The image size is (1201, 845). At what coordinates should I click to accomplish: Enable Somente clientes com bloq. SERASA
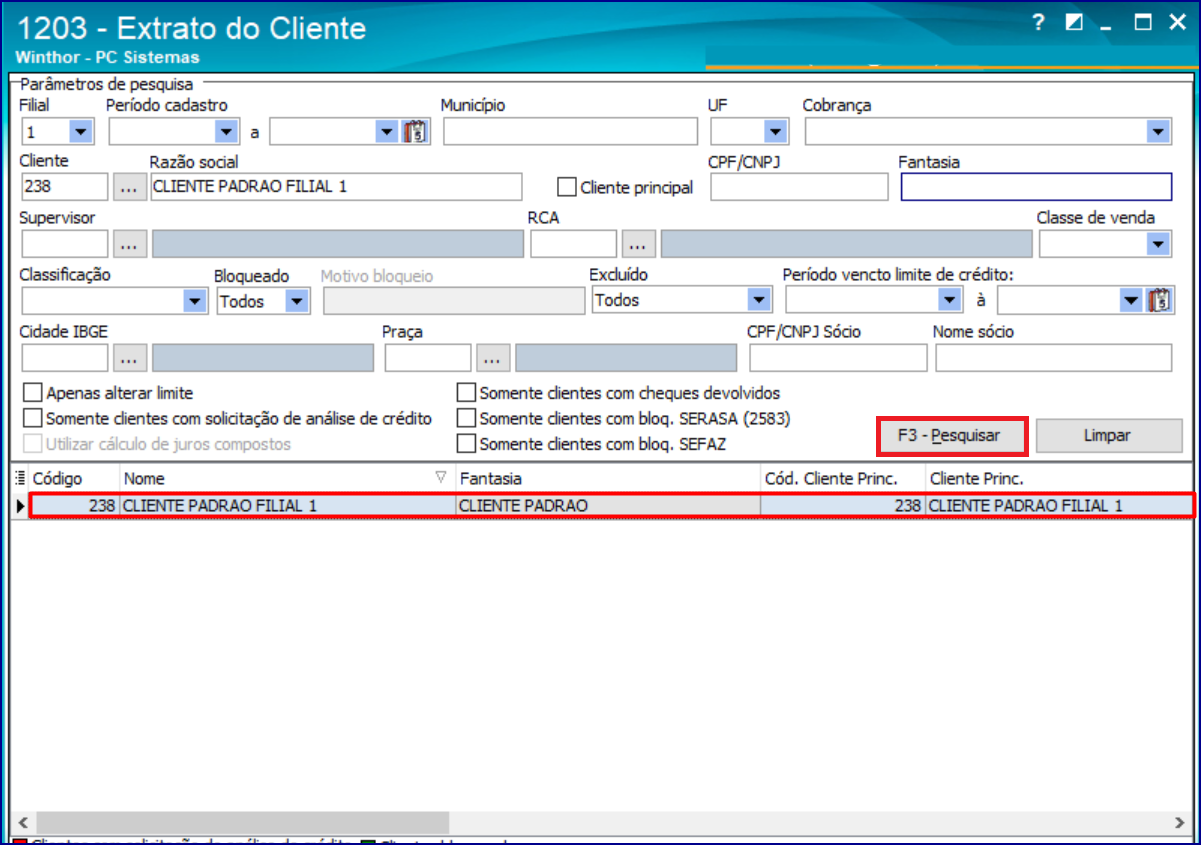coord(466,418)
